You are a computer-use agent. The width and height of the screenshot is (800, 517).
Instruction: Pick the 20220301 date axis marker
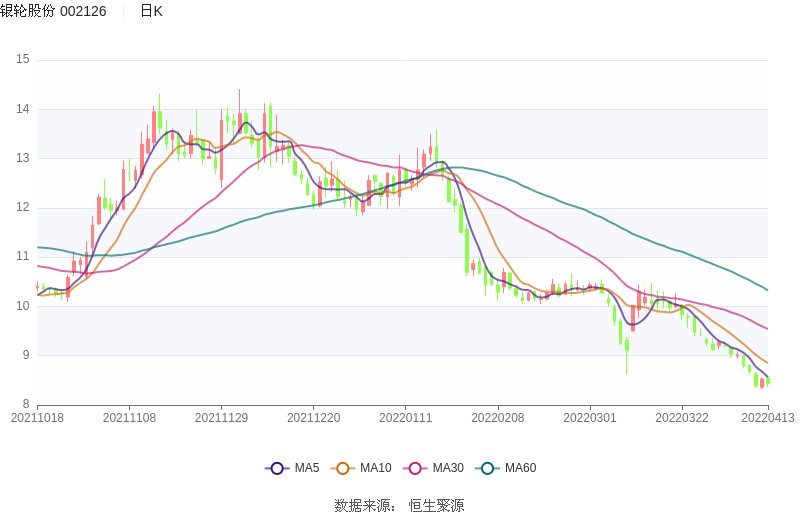point(590,418)
